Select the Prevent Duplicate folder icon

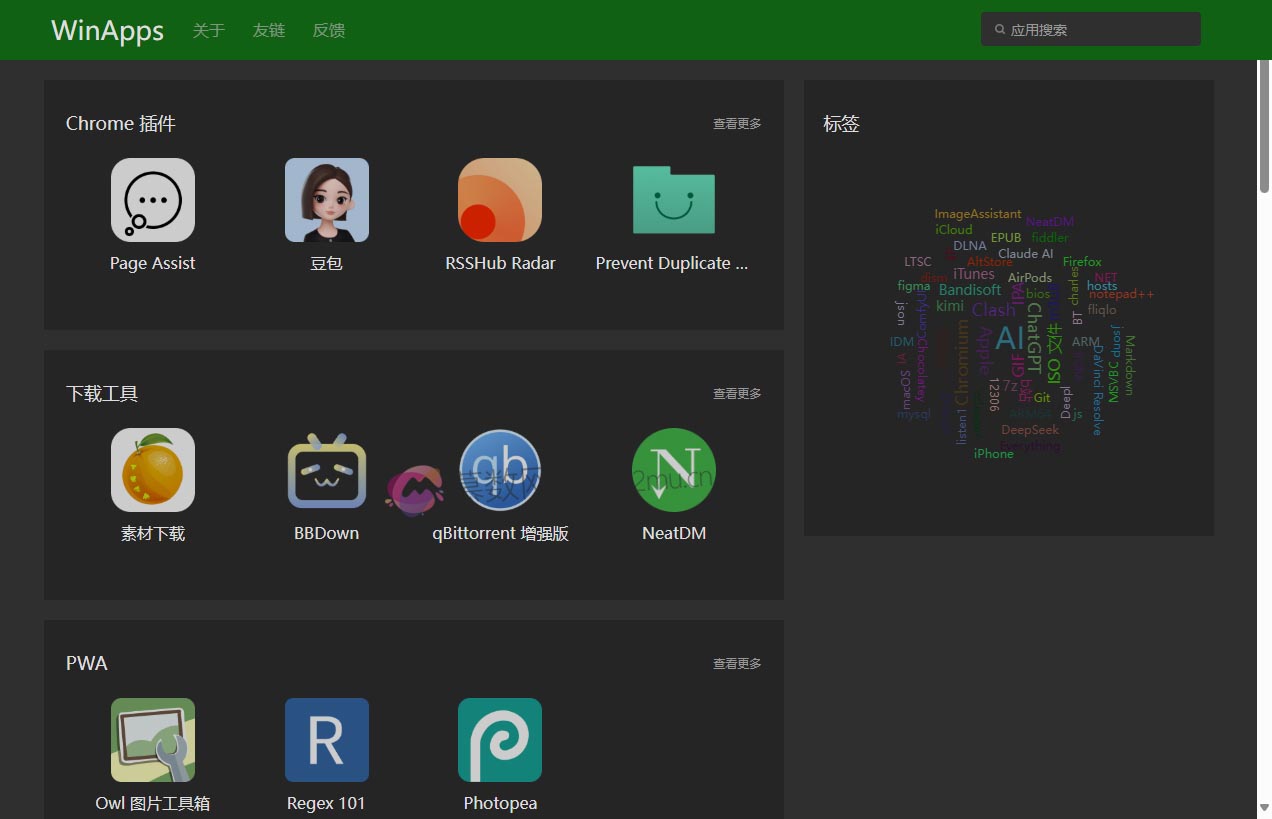pos(673,200)
